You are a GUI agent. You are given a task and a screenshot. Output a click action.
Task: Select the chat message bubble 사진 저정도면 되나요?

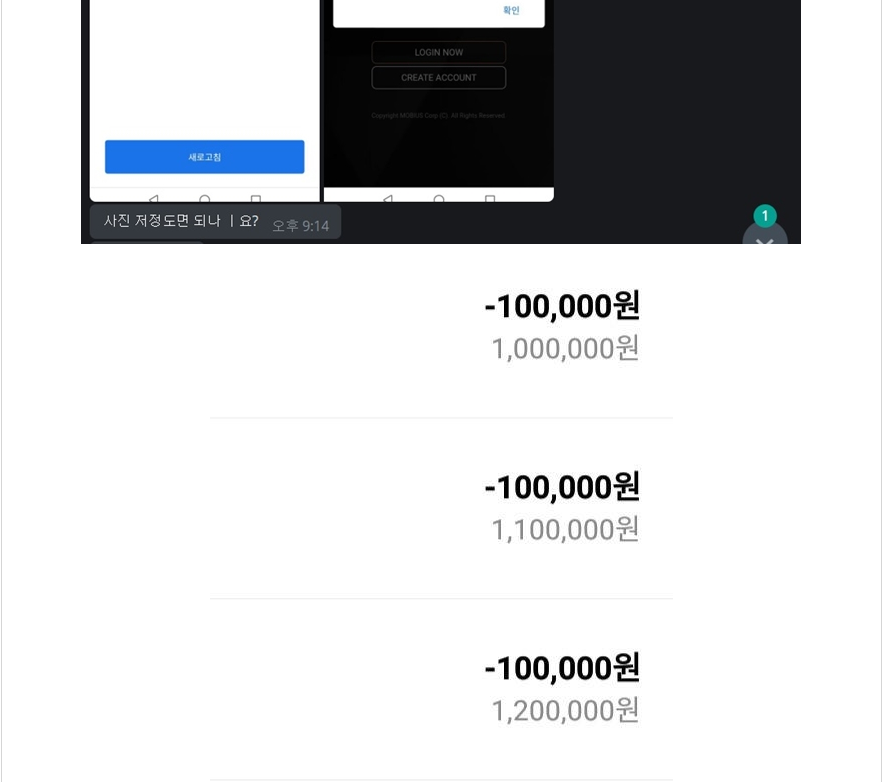(x=215, y=222)
